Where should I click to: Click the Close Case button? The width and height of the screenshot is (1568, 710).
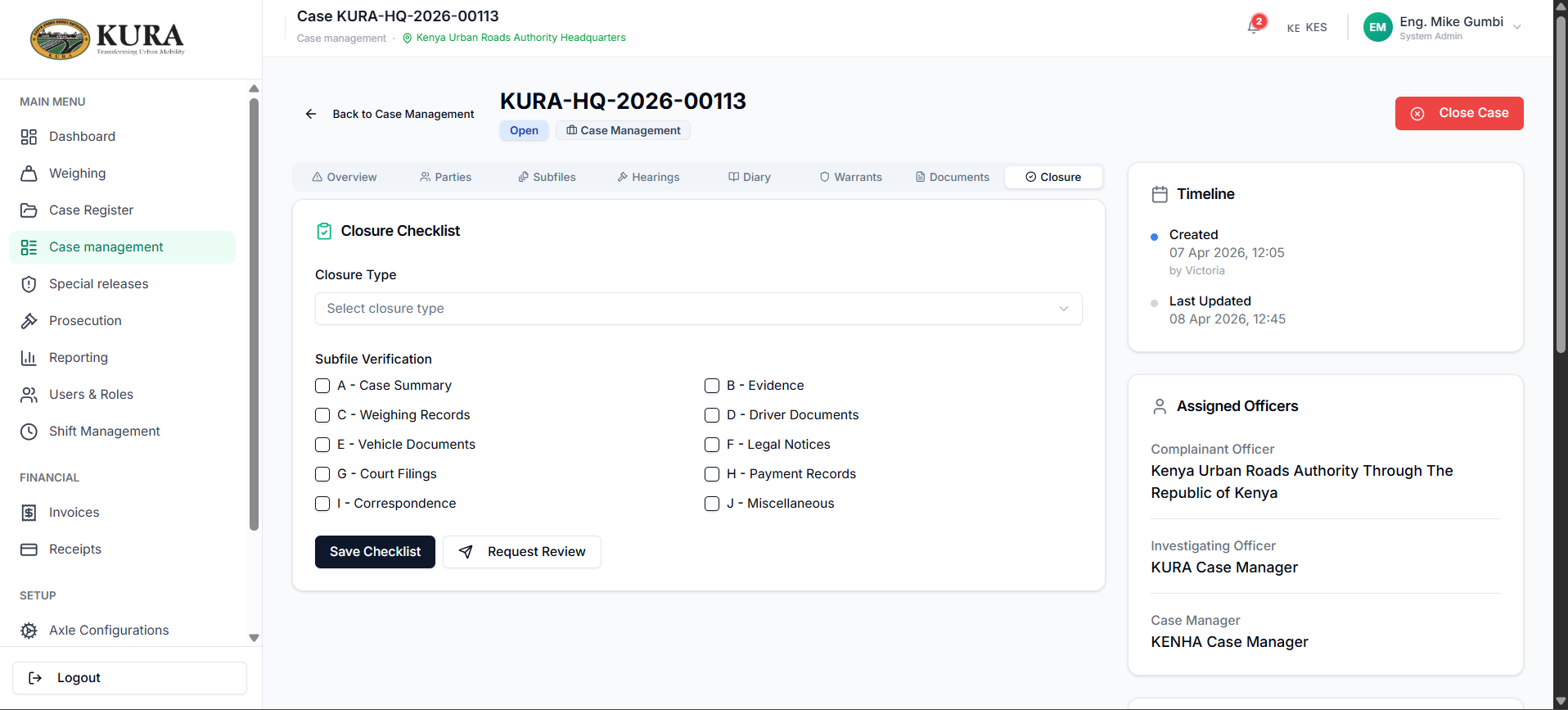click(1459, 114)
